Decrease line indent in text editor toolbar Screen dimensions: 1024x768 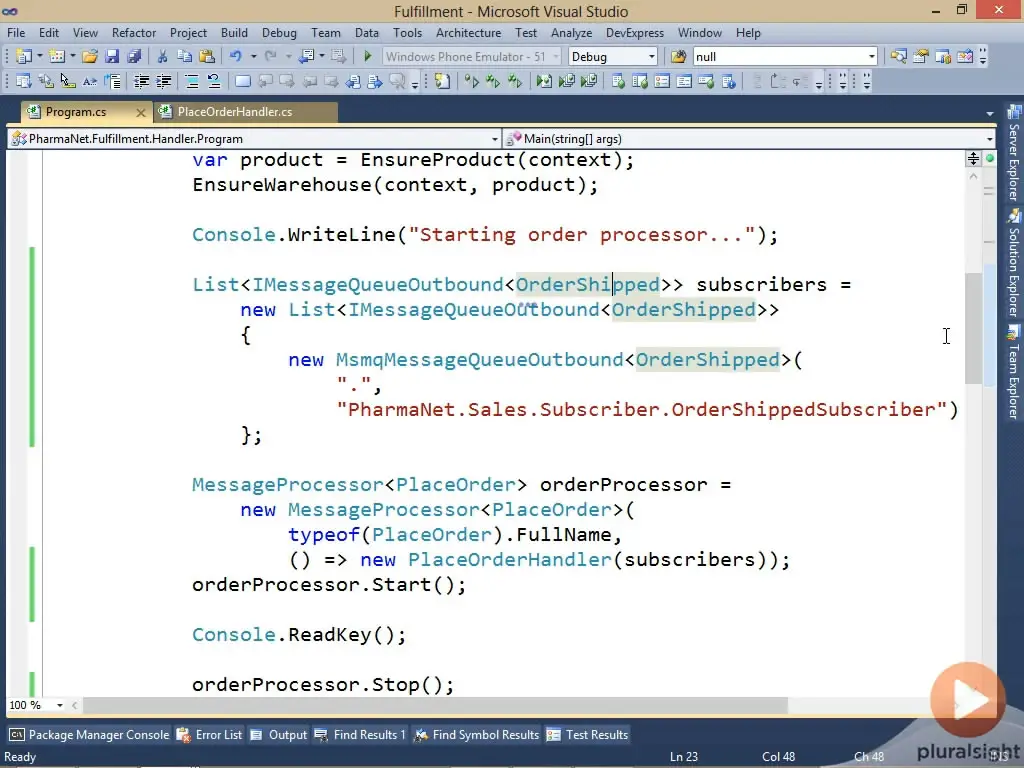[x=141, y=82]
